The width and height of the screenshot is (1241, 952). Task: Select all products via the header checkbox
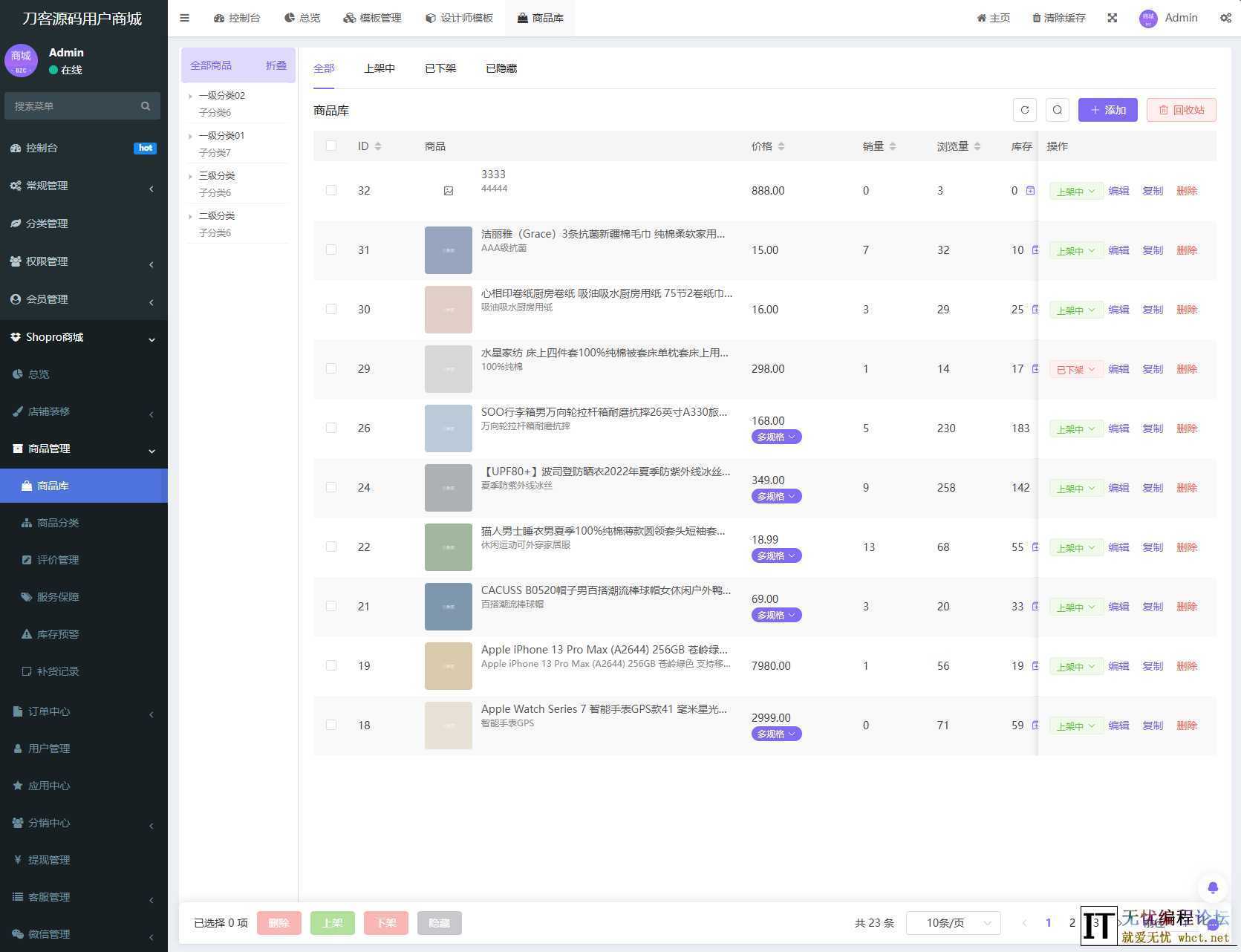pyautogui.click(x=331, y=146)
